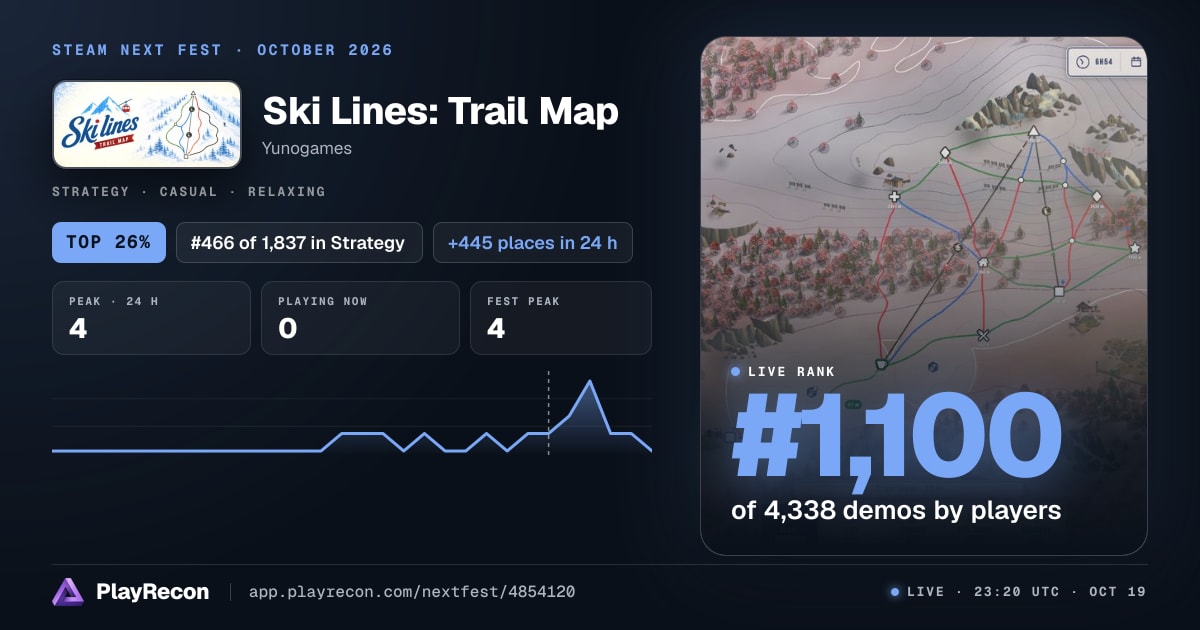1200x630 pixels.
Task: Click the 6H54 time readout
Action: [x=1103, y=62]
